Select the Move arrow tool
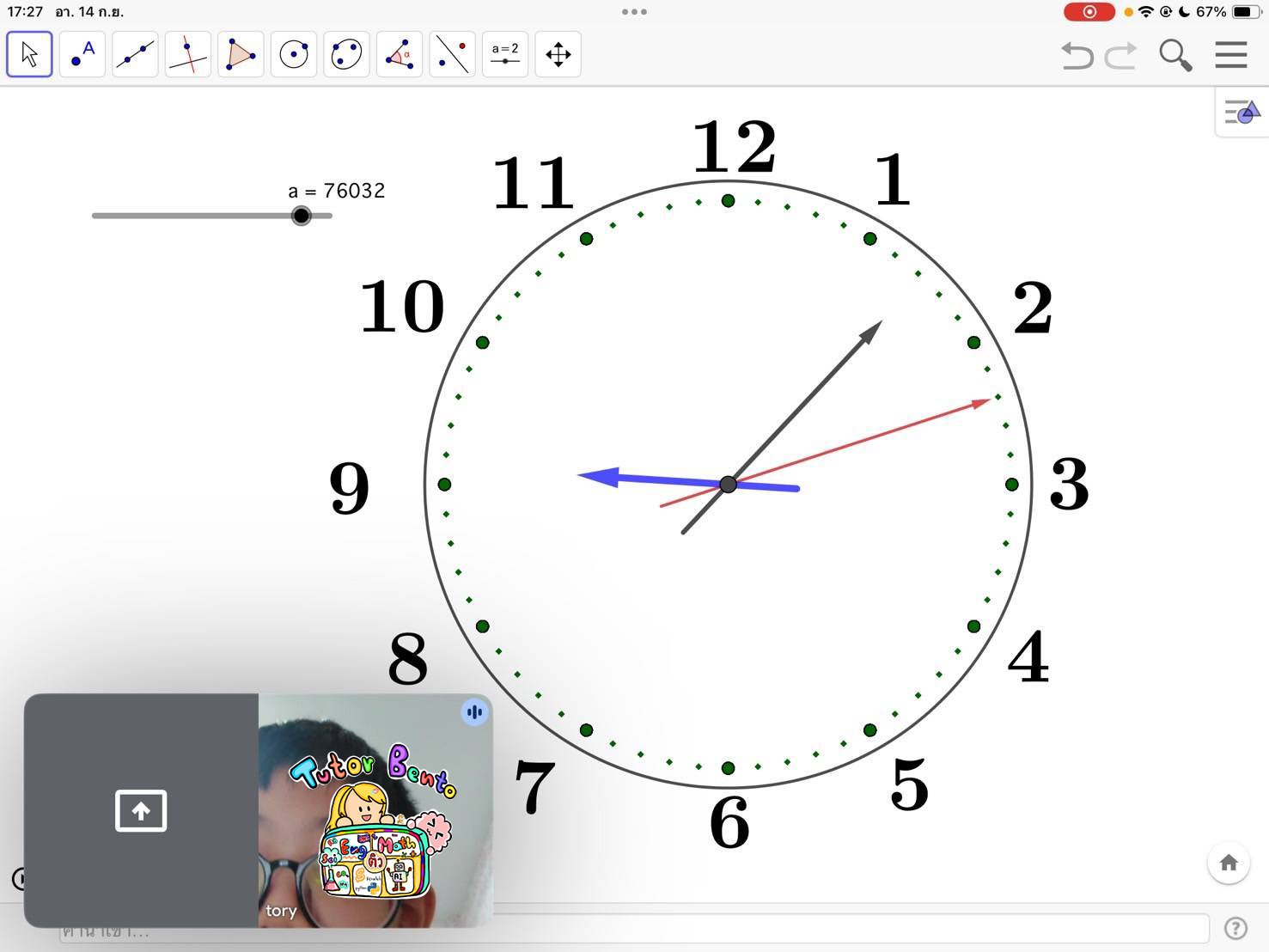Screen dimensions: 1269x952 coord(28,53)
